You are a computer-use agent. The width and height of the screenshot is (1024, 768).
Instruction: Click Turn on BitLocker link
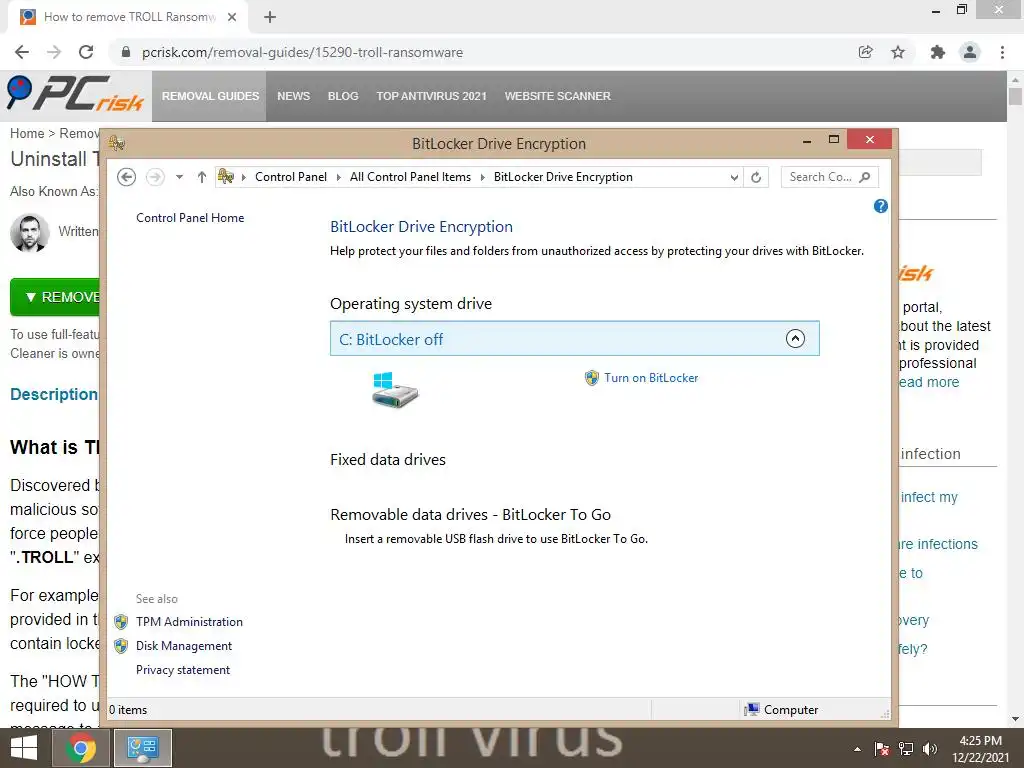click(x=651, y=378)
